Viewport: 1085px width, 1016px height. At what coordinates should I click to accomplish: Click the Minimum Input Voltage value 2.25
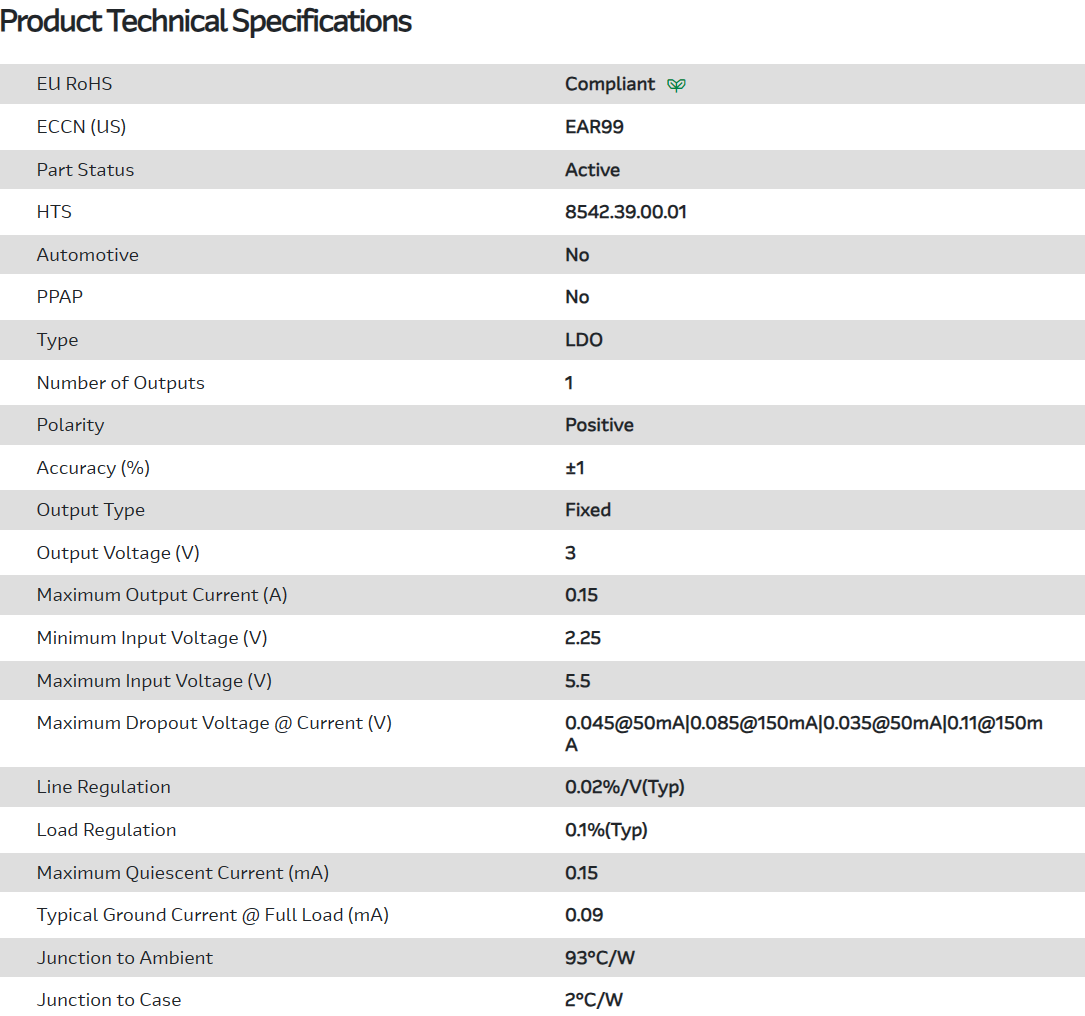pos(582,638)
